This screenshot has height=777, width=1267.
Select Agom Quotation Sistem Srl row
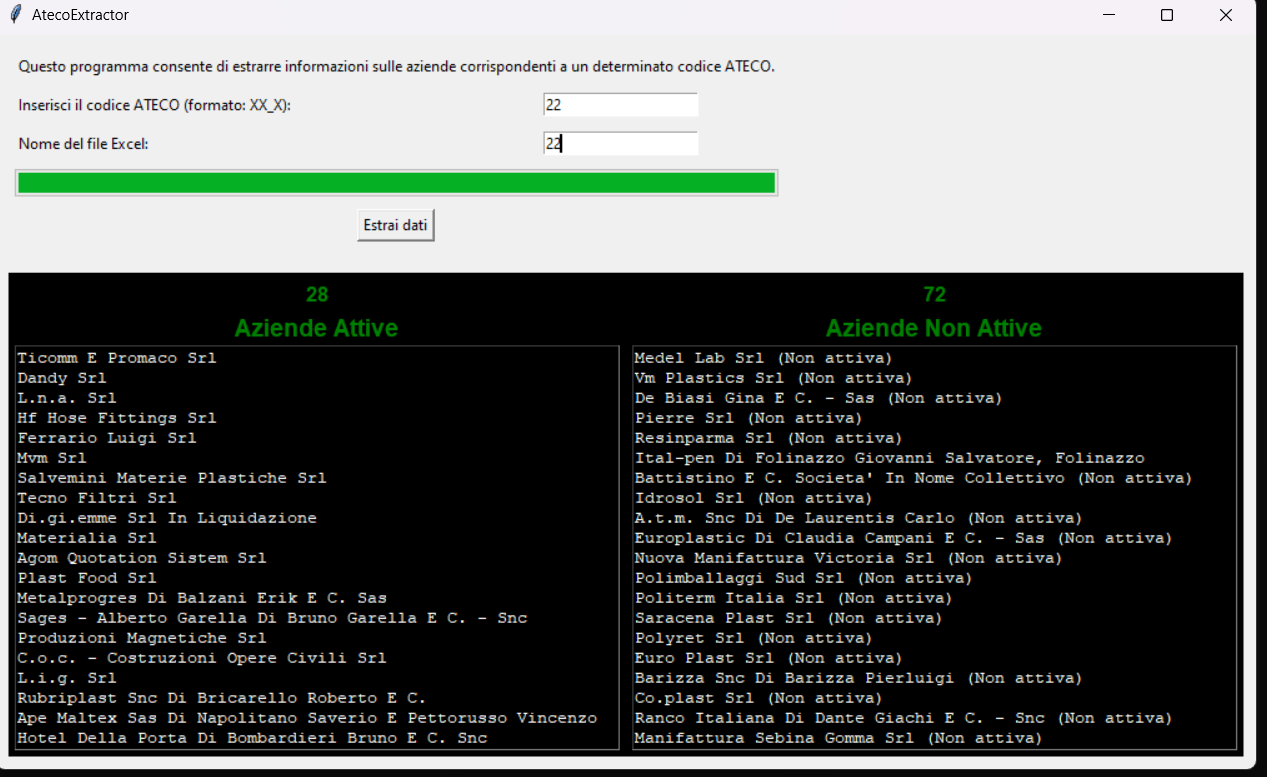coord(317,558)
